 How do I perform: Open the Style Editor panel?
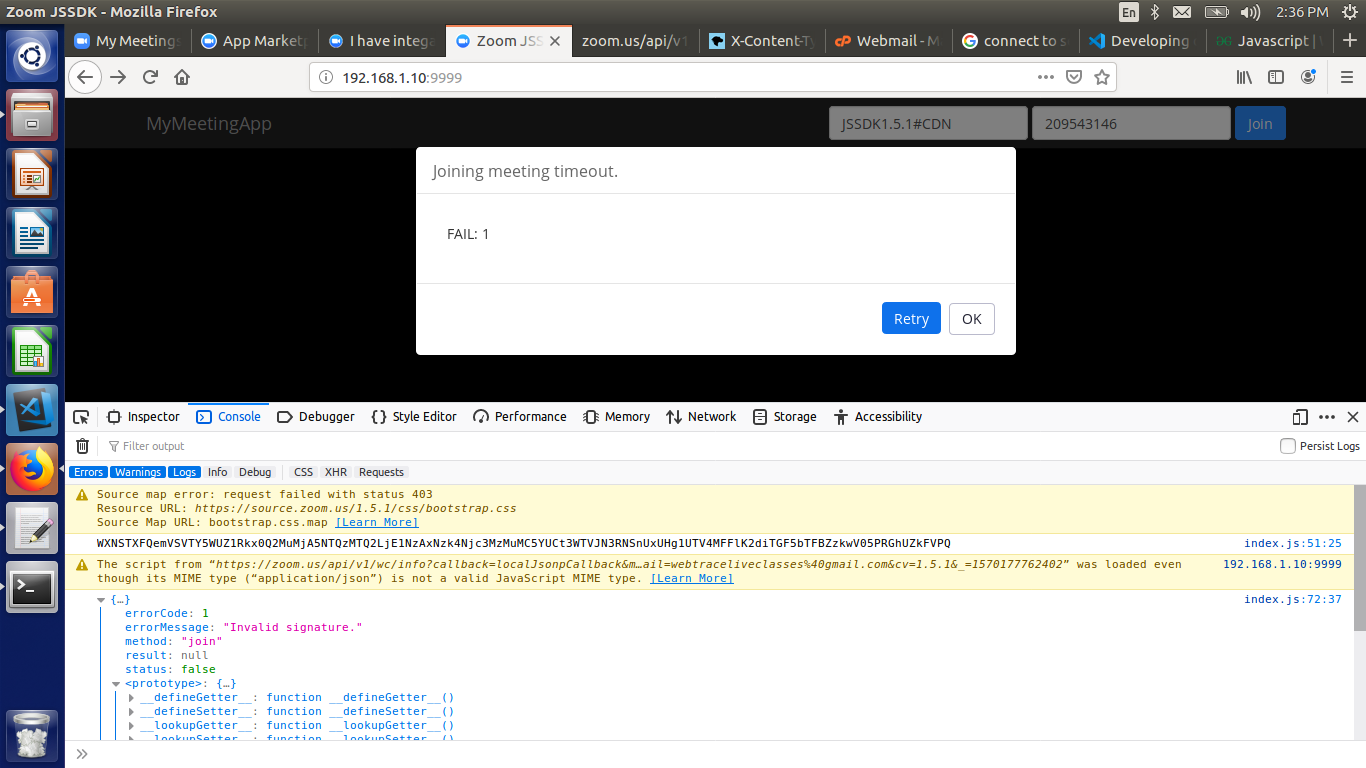[414, 417]
